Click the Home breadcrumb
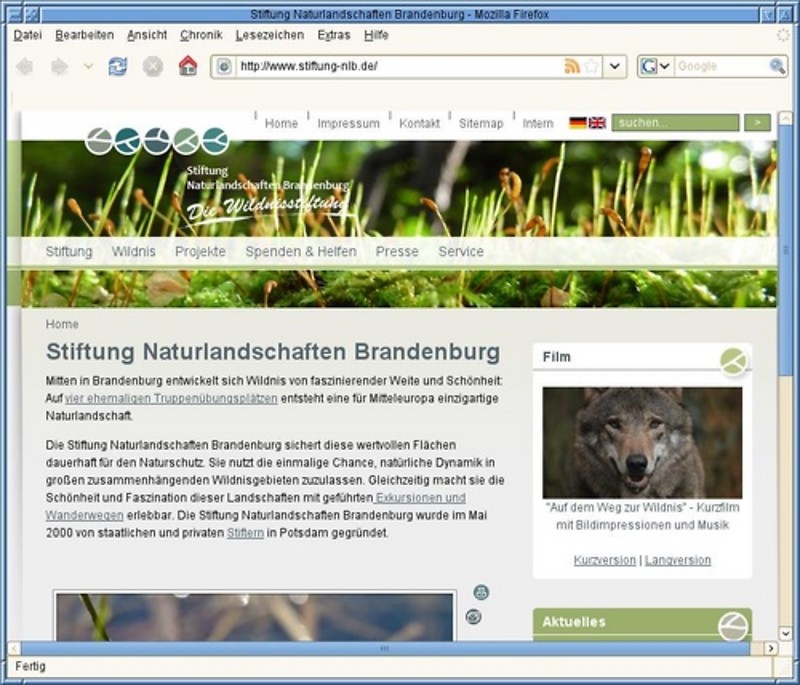Viewport: 800px width, 685px height. [62, 324]
